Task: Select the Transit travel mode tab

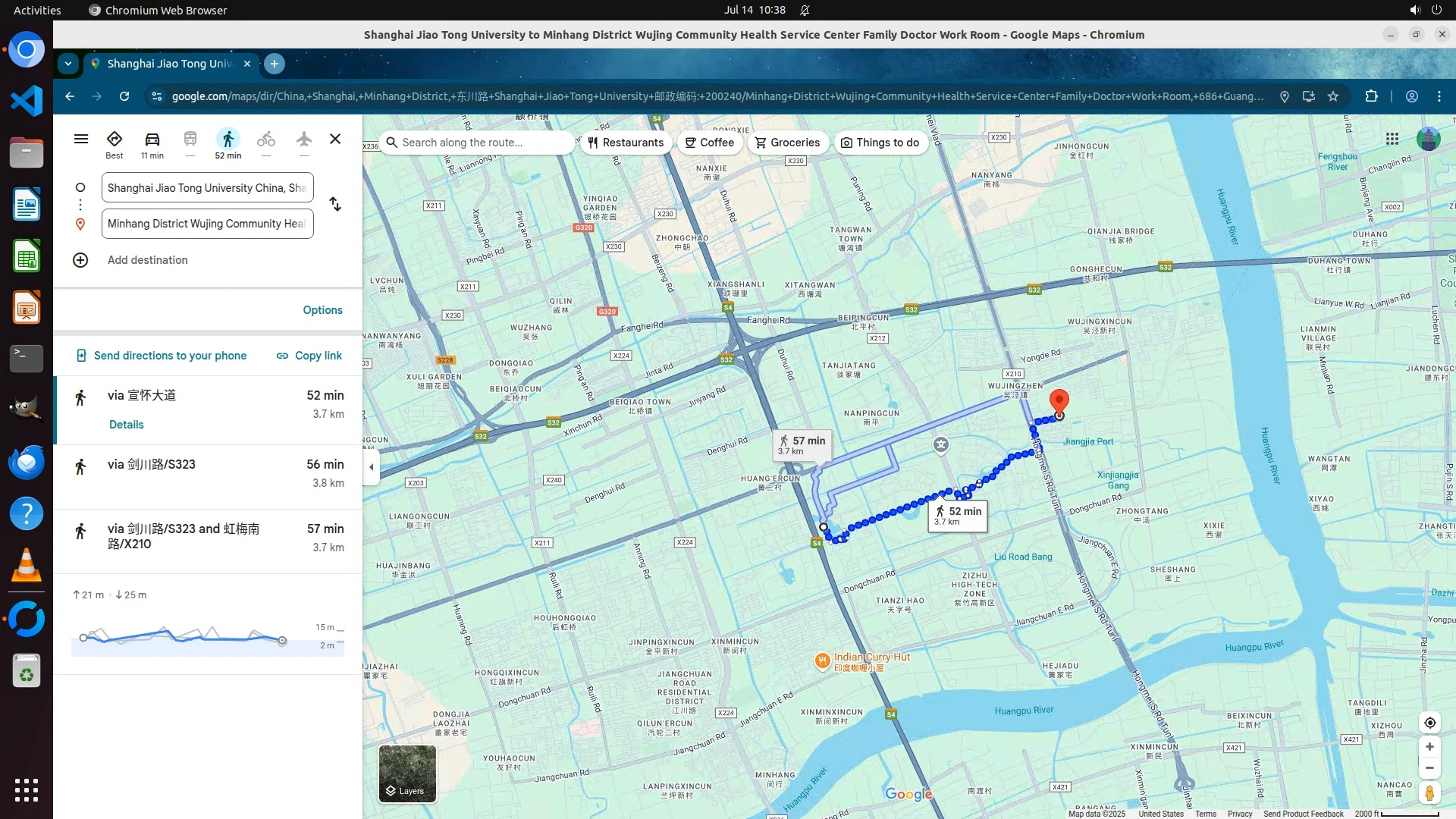Action: (190, 143)
